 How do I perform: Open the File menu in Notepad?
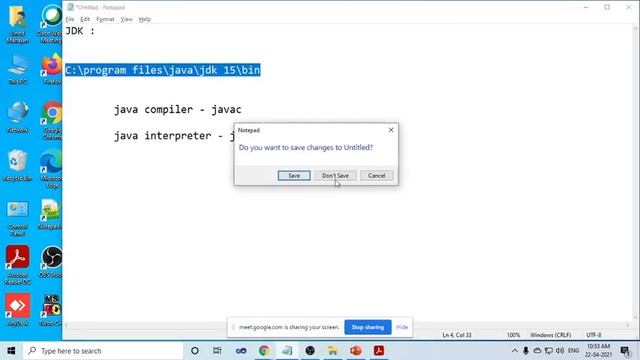coord(70,19)
